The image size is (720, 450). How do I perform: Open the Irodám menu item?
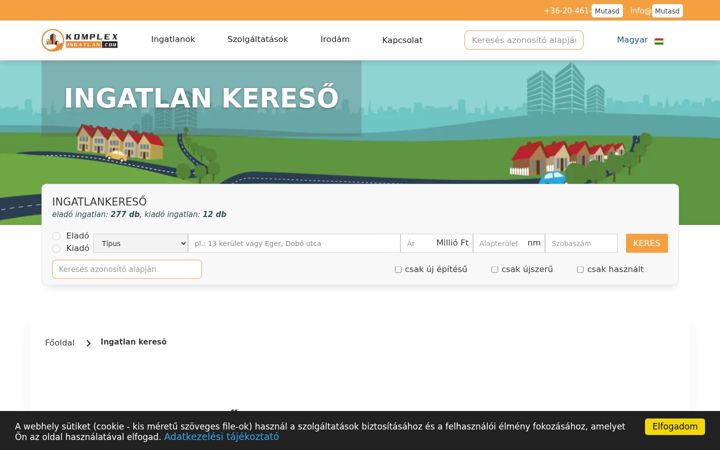(335, 39)
